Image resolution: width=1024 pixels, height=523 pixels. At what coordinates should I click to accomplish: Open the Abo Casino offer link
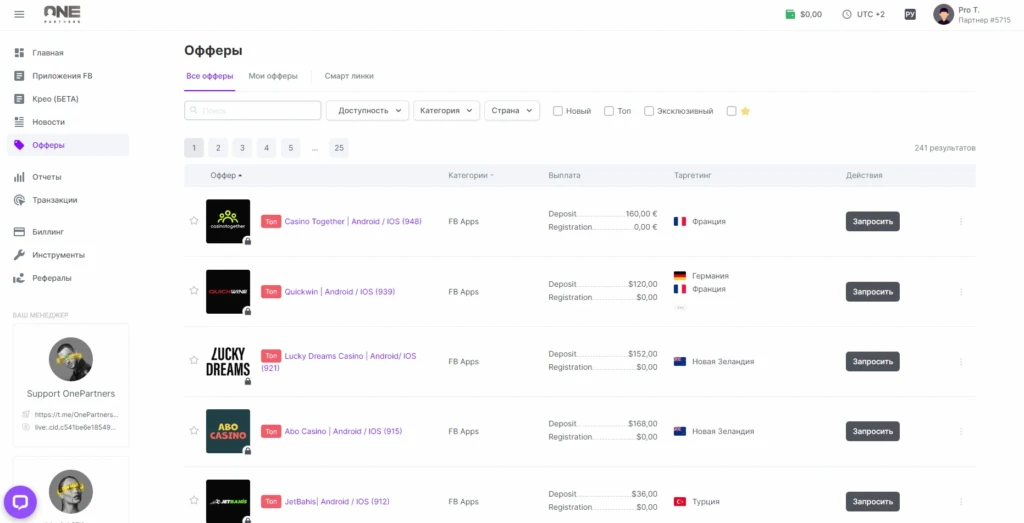pos(343,432)
